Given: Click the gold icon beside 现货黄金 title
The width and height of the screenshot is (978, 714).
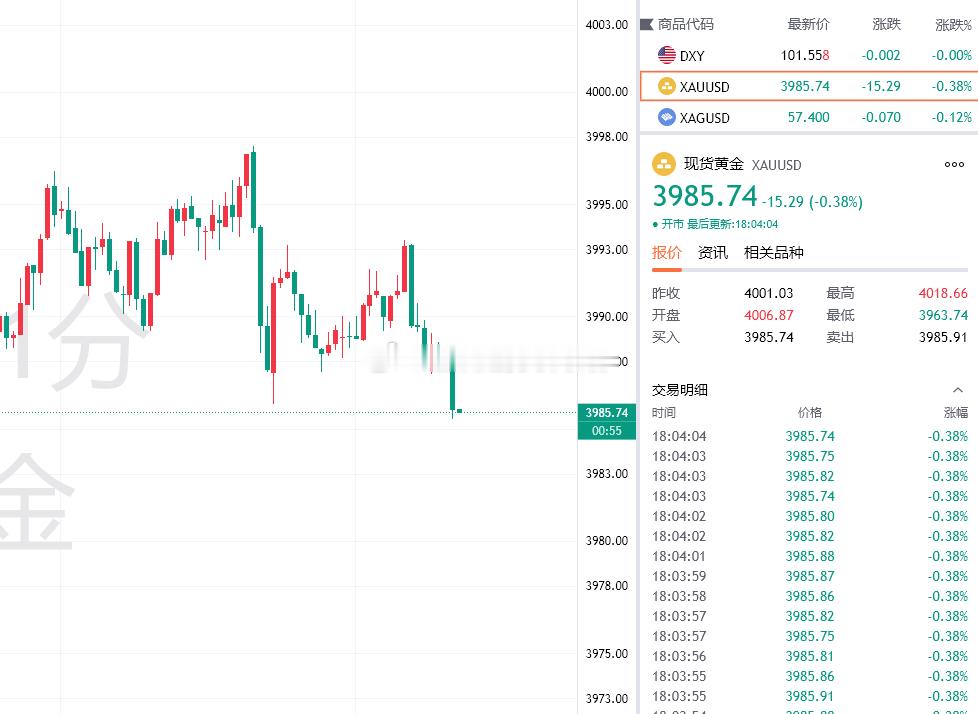Looking at the screenshot, I should point(664,165).
